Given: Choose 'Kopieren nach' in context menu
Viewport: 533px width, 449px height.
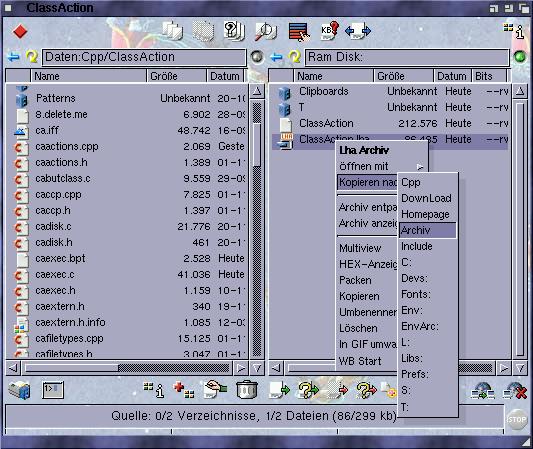Looking at the screenshot, I should tap(367, 182).
